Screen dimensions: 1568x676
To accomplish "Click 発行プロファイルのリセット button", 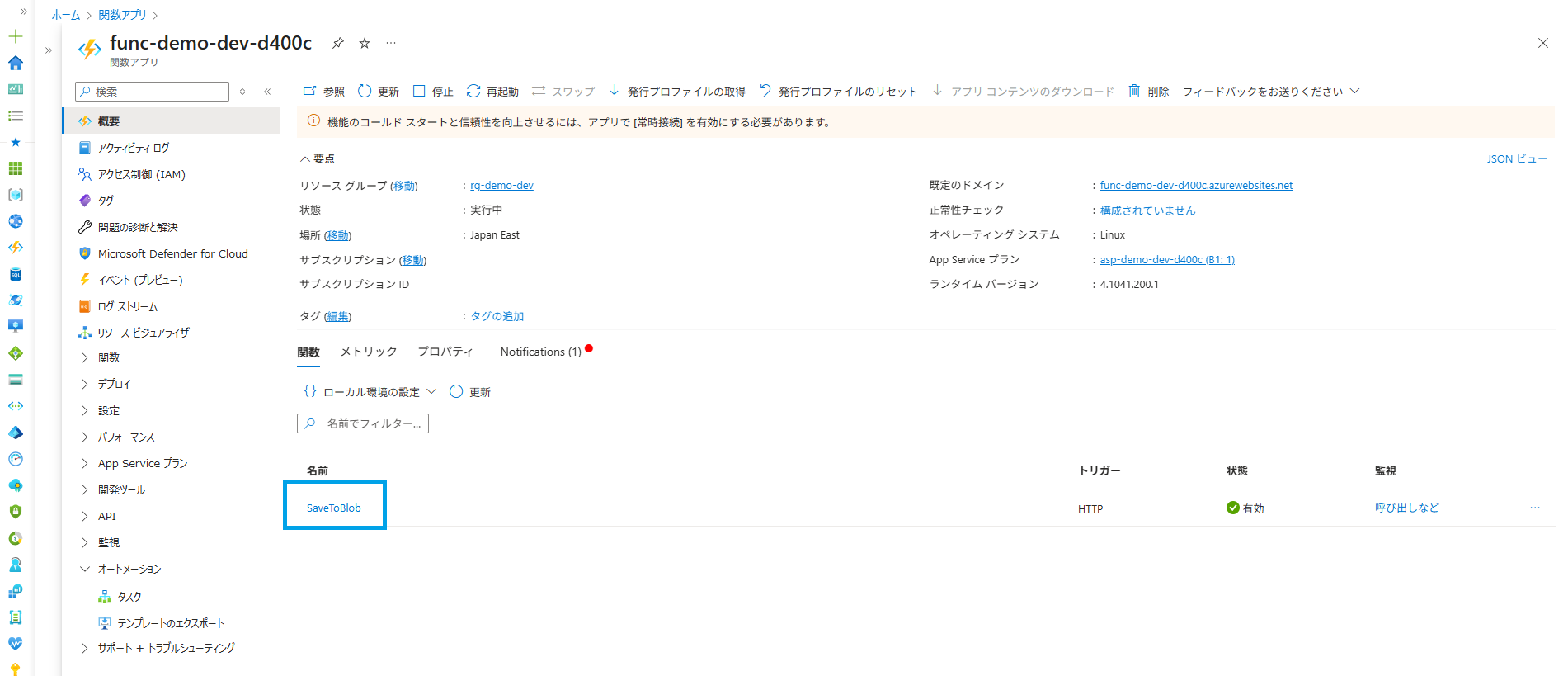I will coord(838,92).
